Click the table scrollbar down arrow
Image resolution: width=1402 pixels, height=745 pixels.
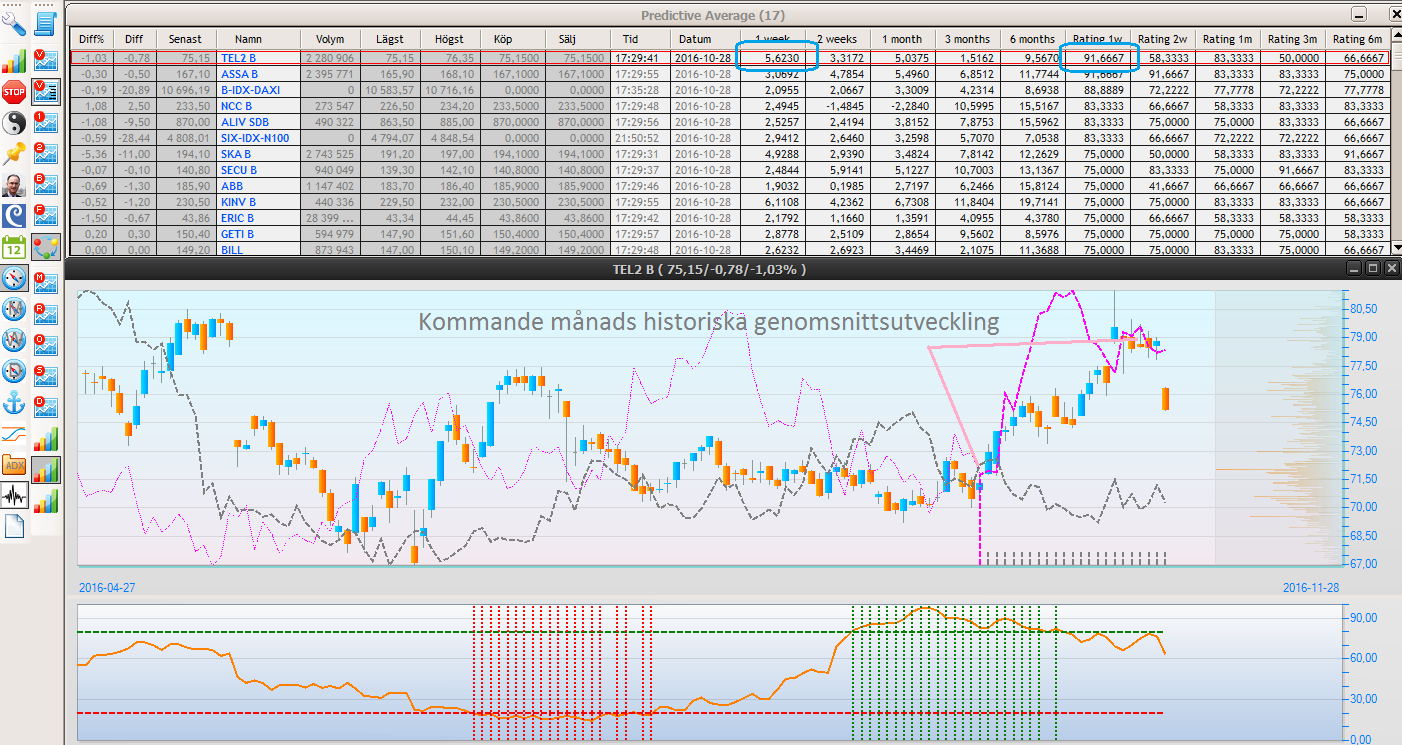(1396, 248)
